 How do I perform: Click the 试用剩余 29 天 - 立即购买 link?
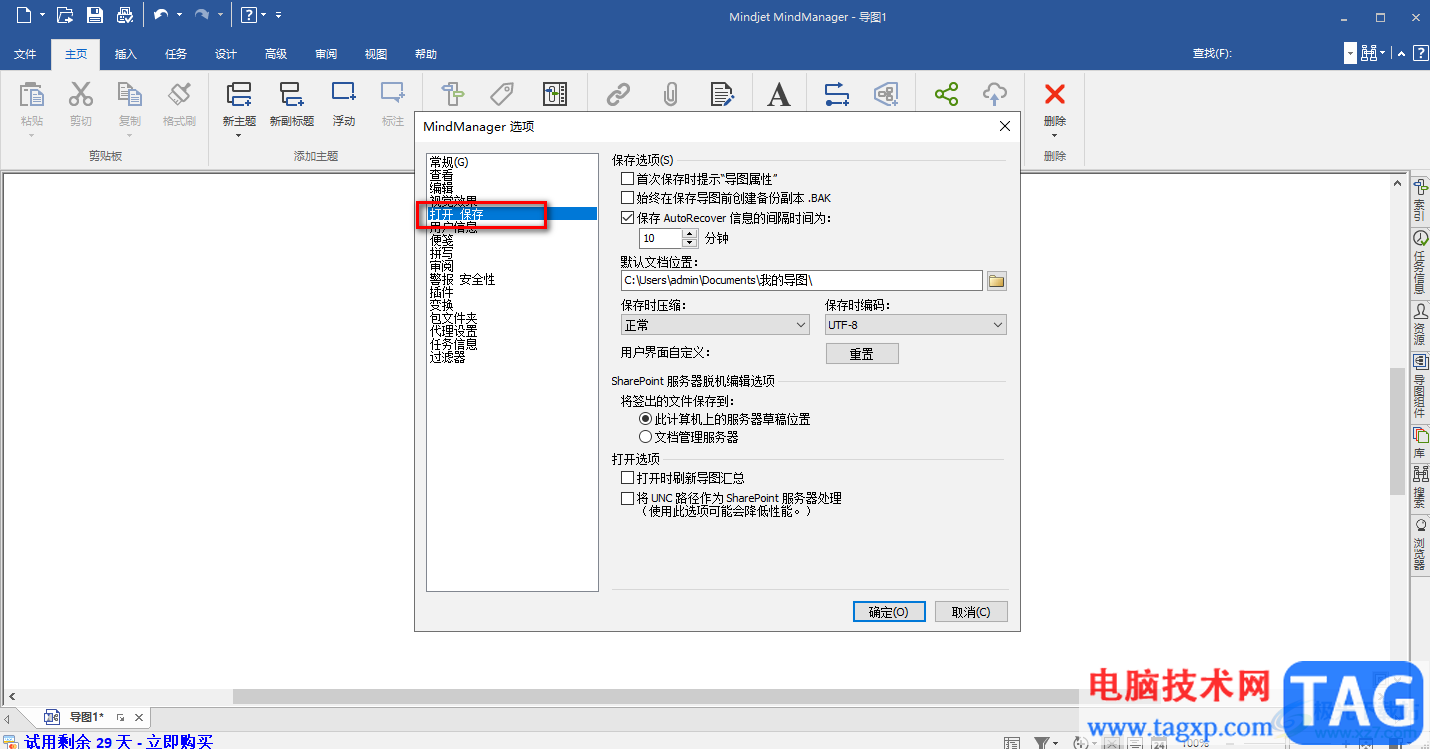pos(119,741)
